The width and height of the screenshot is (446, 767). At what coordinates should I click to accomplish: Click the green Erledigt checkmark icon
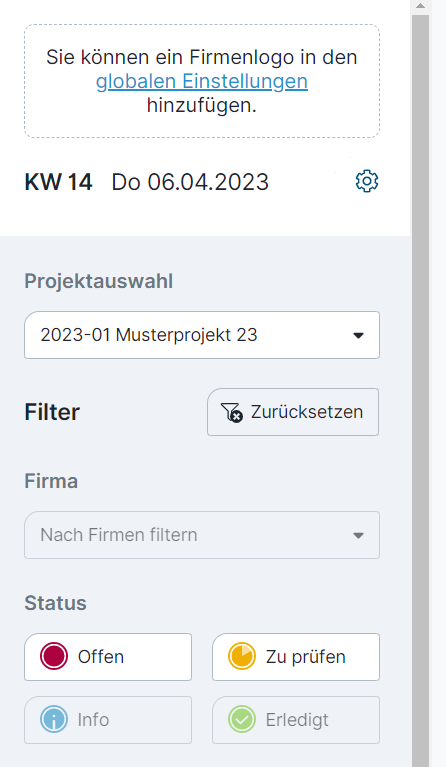[242, 720]
